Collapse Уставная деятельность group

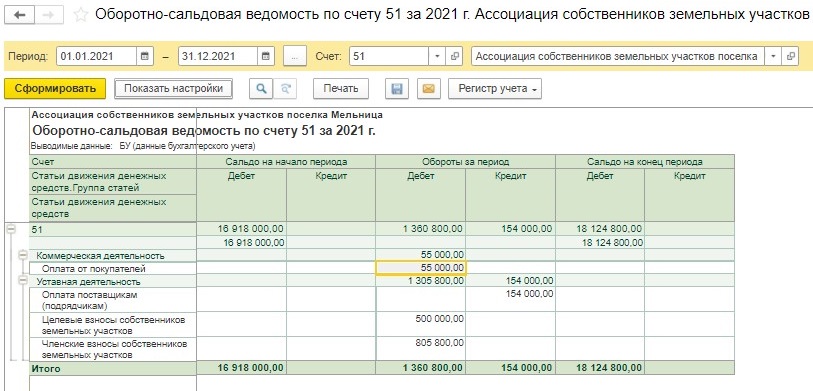point(23,280)
